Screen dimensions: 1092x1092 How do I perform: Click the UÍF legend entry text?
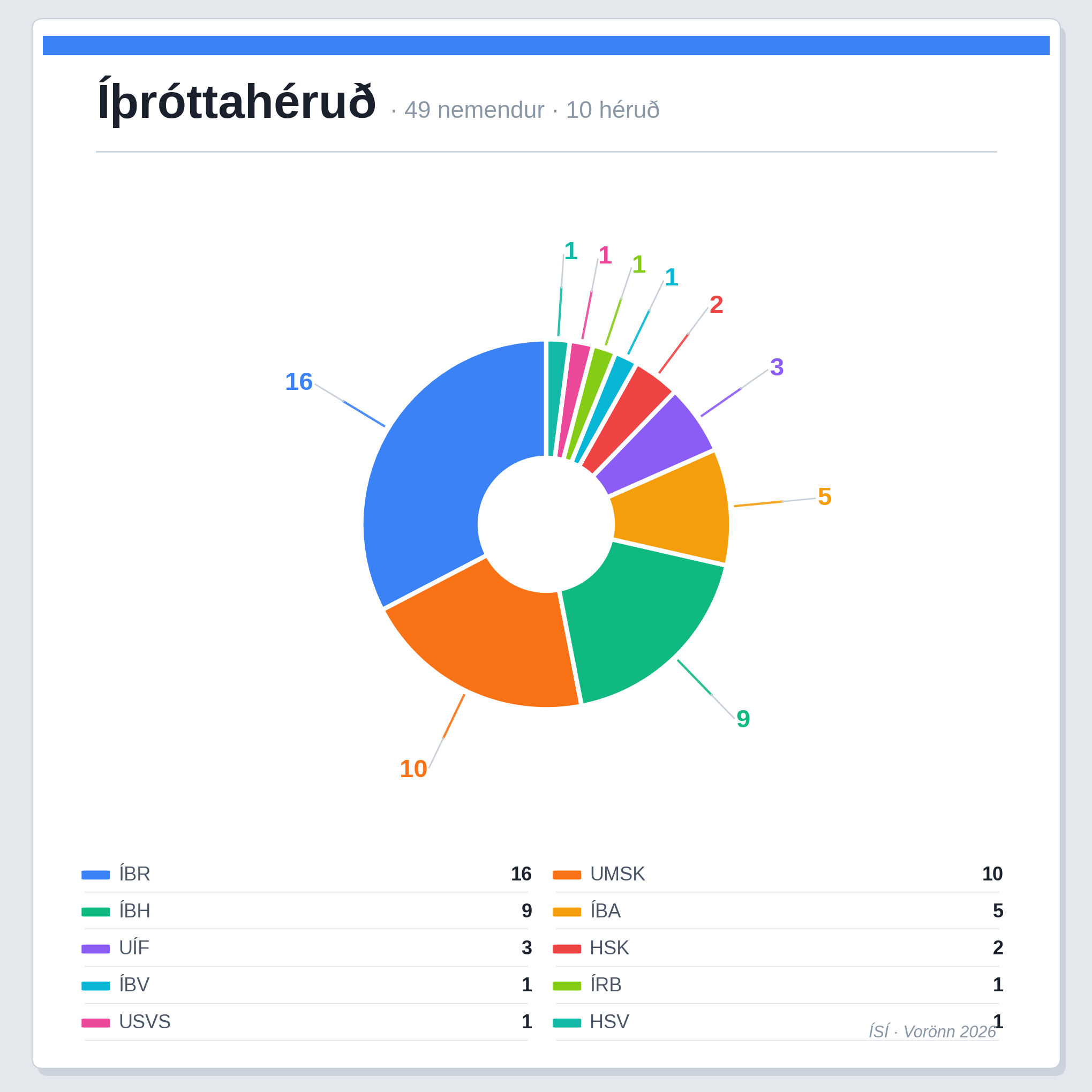point(134,948)
